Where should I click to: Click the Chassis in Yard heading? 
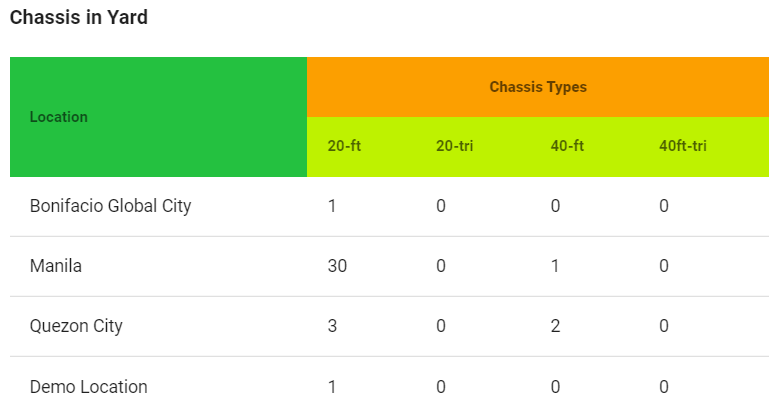pos(79,18)
